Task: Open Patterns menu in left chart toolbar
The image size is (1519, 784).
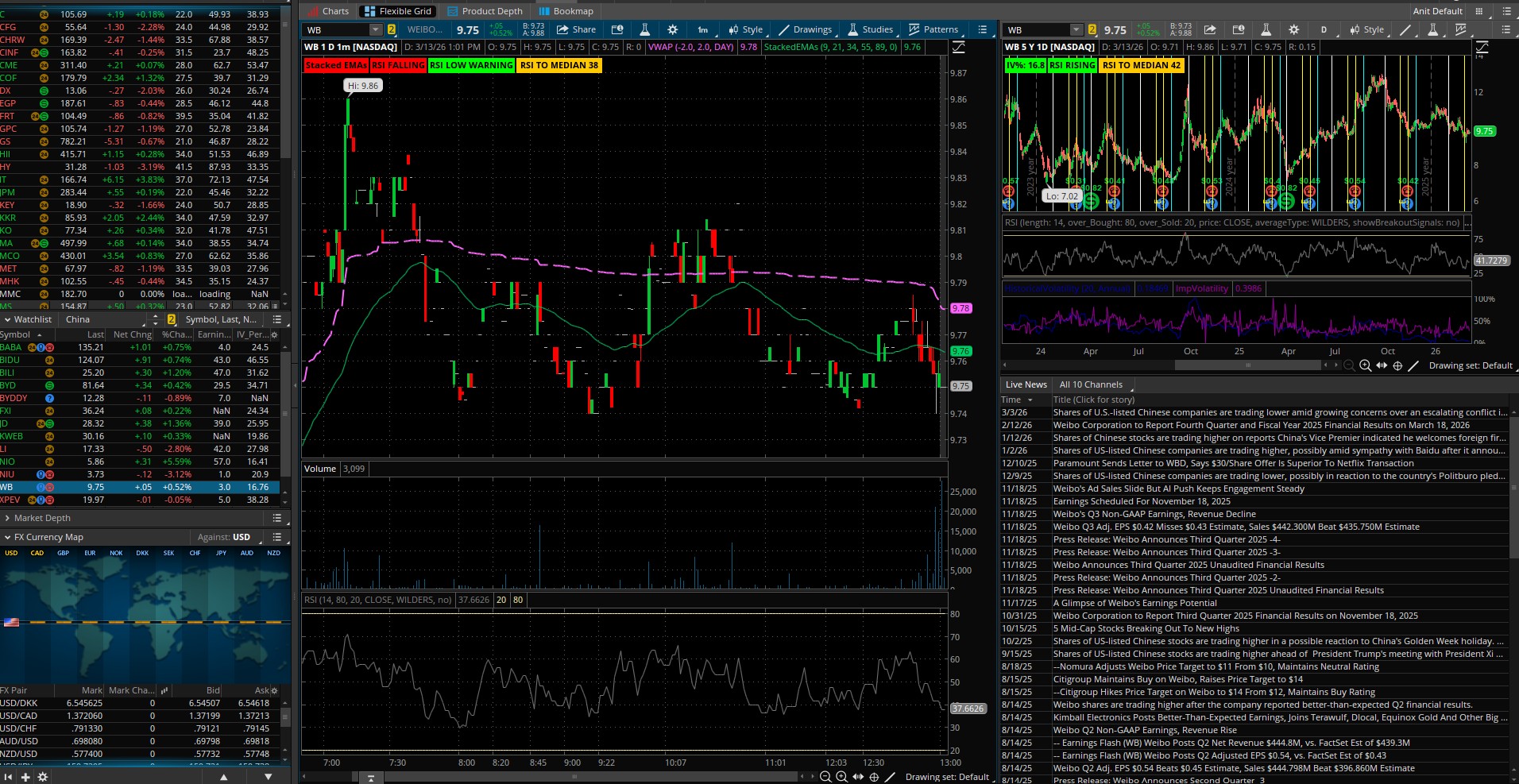Action: point(933,30)
